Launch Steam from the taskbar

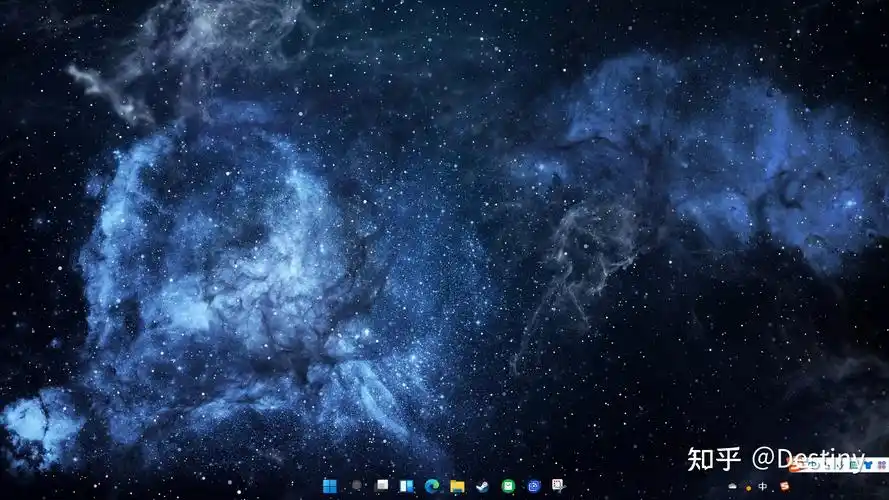[x=482, y=486]
